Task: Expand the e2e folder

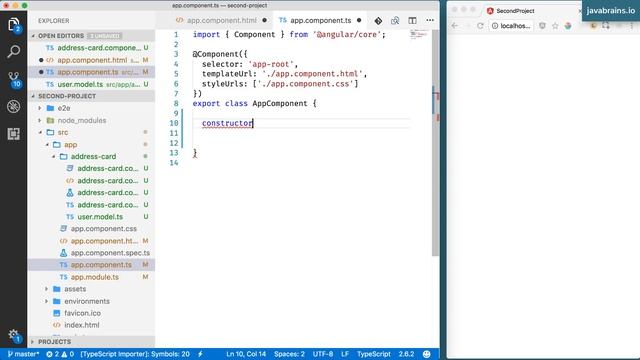Action: point(40,108)
